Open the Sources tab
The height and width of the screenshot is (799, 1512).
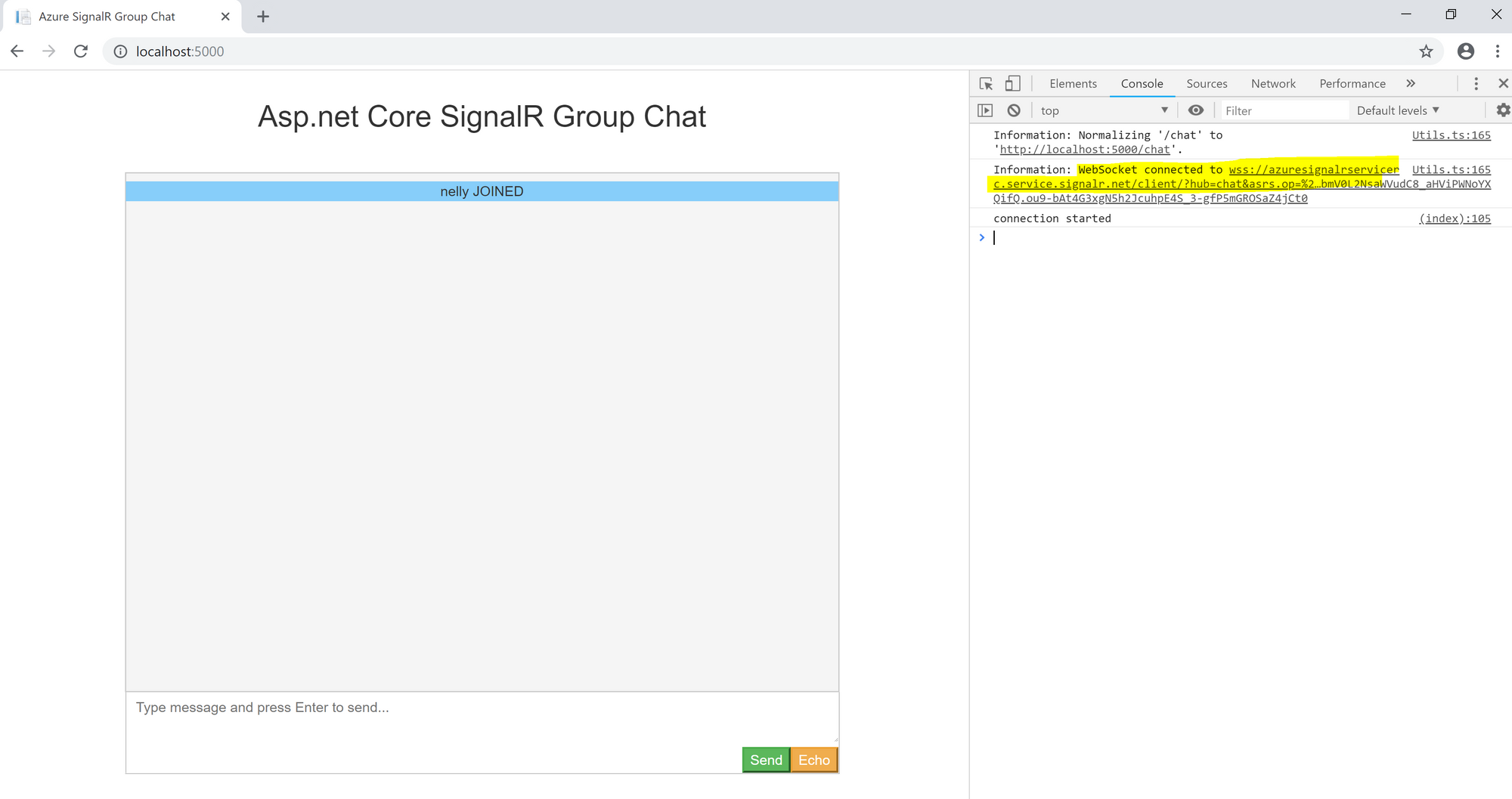click(x=1207, y=84)
